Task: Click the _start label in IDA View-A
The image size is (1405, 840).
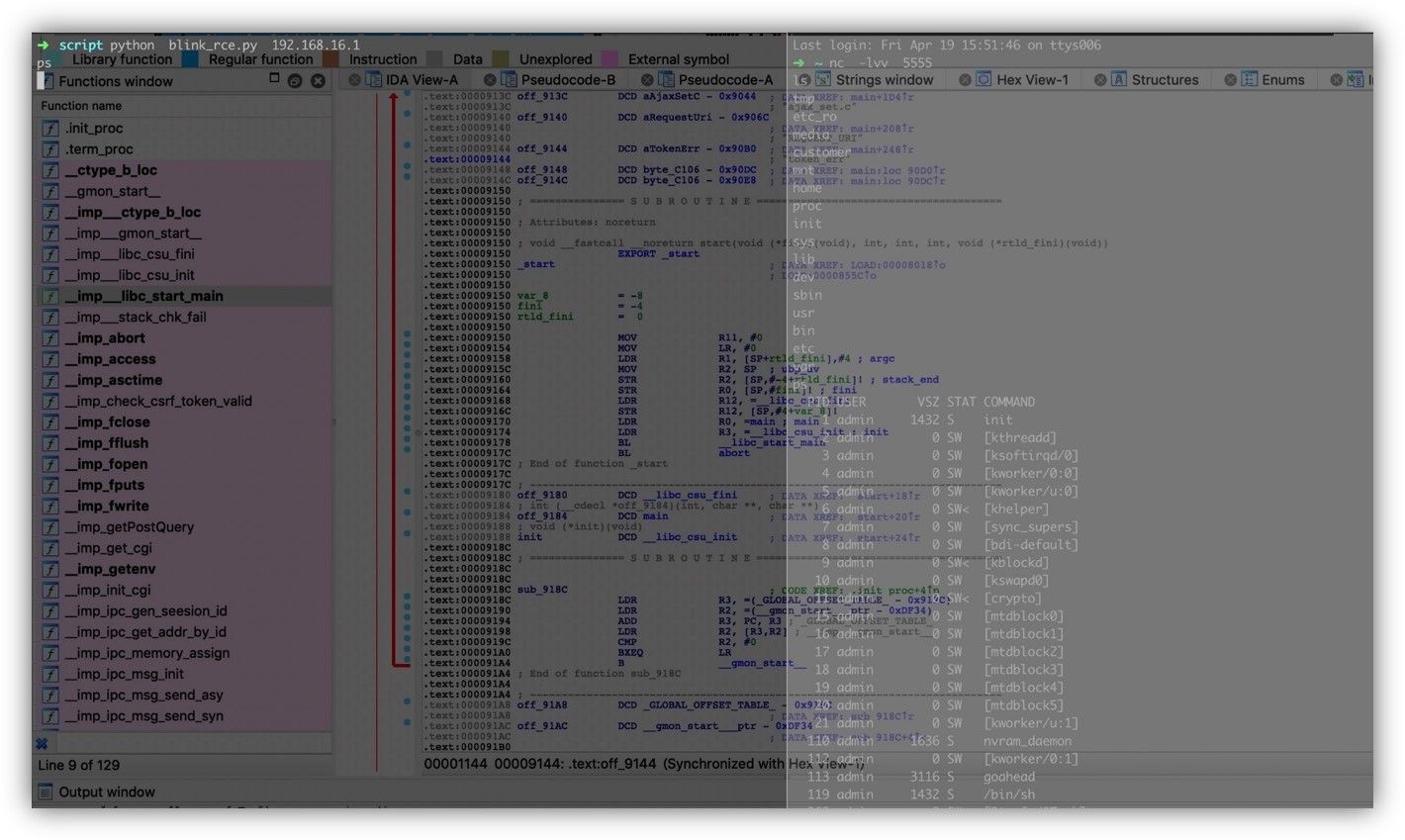Action: tap(535, 264)
